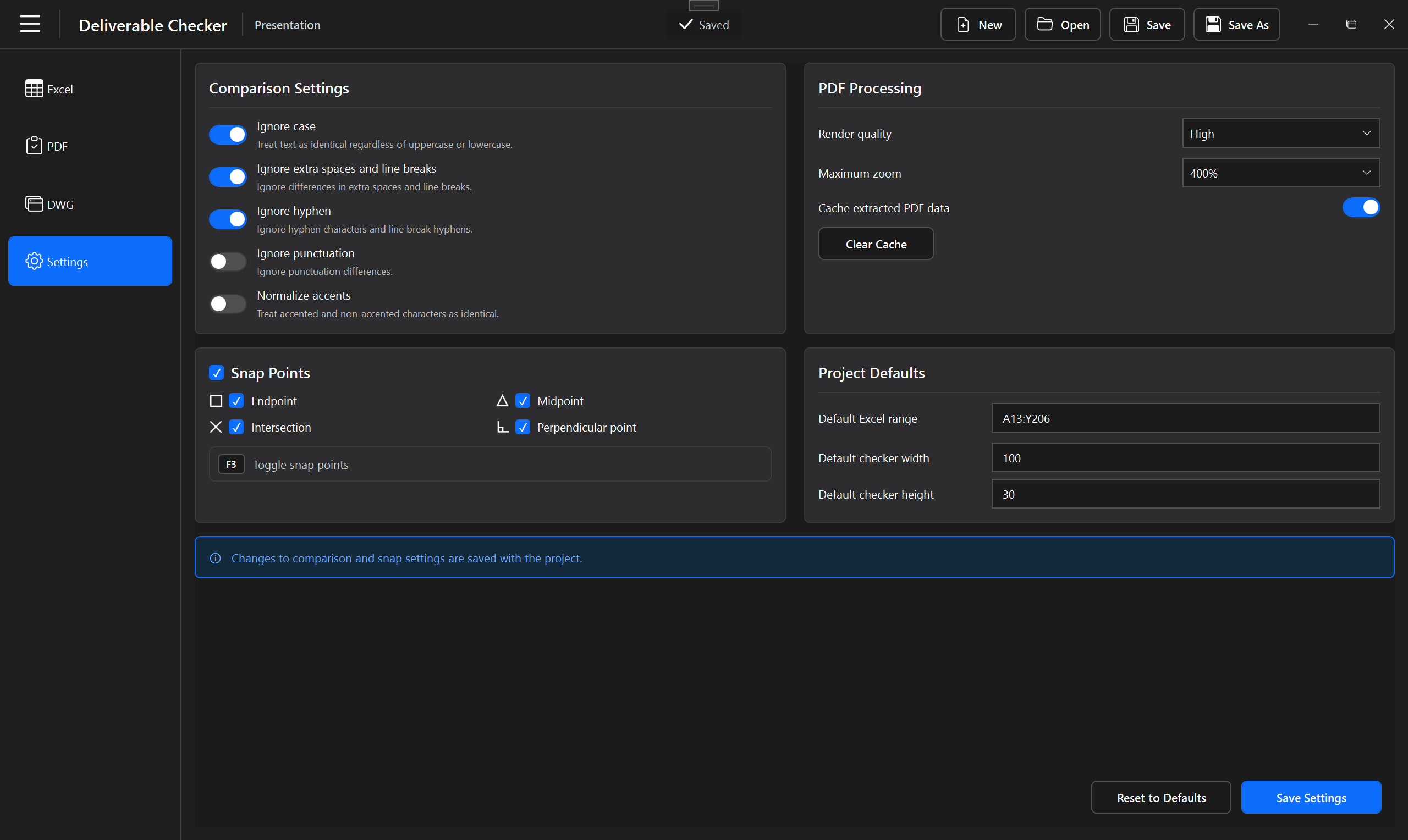The width and height of the screenshot is (1408, 840).
Task: Click the Ignore punctuation differences description
Action: (x=324, y=271)
